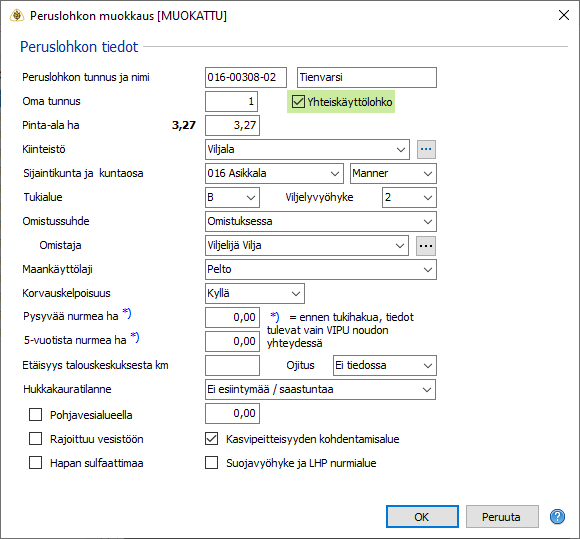
Task: Open the Maankäyttölaji dropdown showing Pelto
Action: (321, 269)
